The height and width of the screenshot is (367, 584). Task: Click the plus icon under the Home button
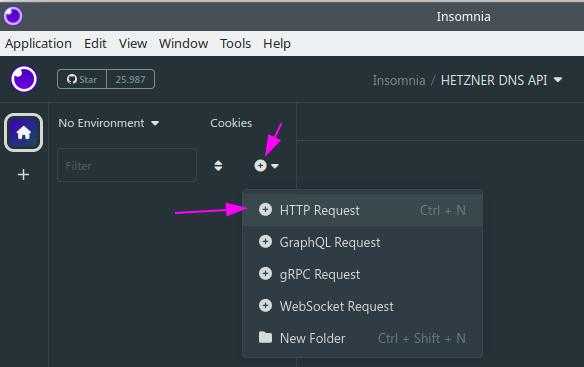point(23,174)
